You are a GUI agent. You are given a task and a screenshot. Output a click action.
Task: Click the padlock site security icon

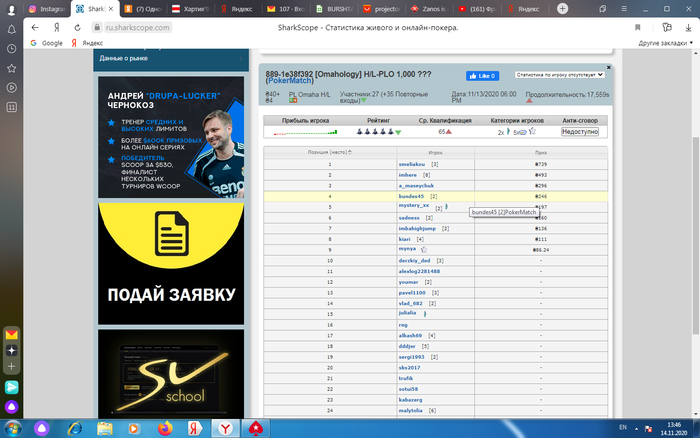[97, 28]
